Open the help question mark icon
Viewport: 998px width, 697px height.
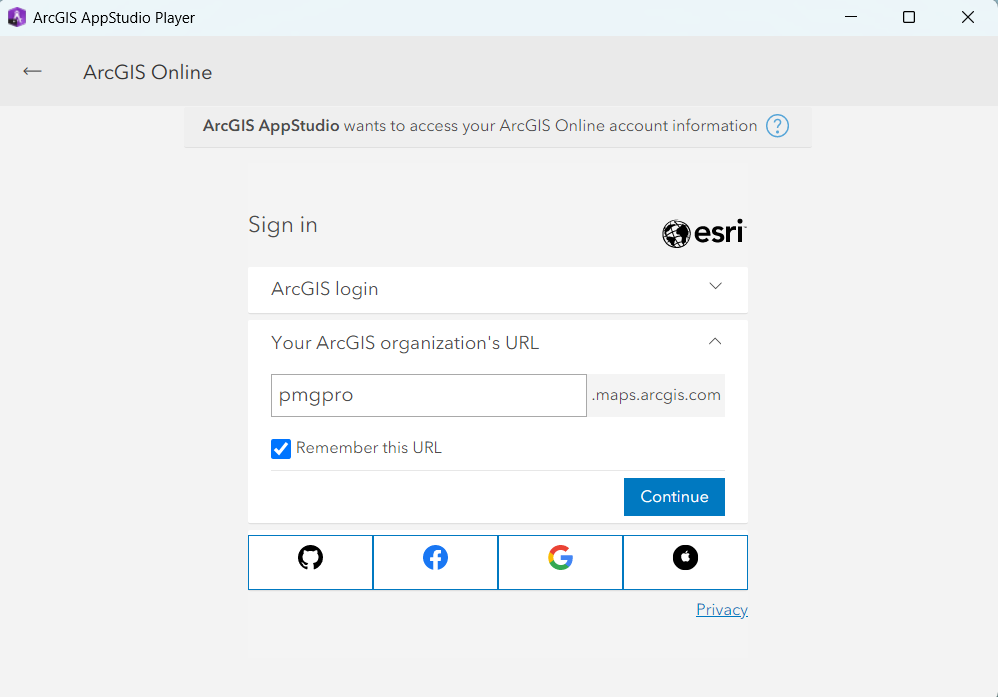point(777,125)
